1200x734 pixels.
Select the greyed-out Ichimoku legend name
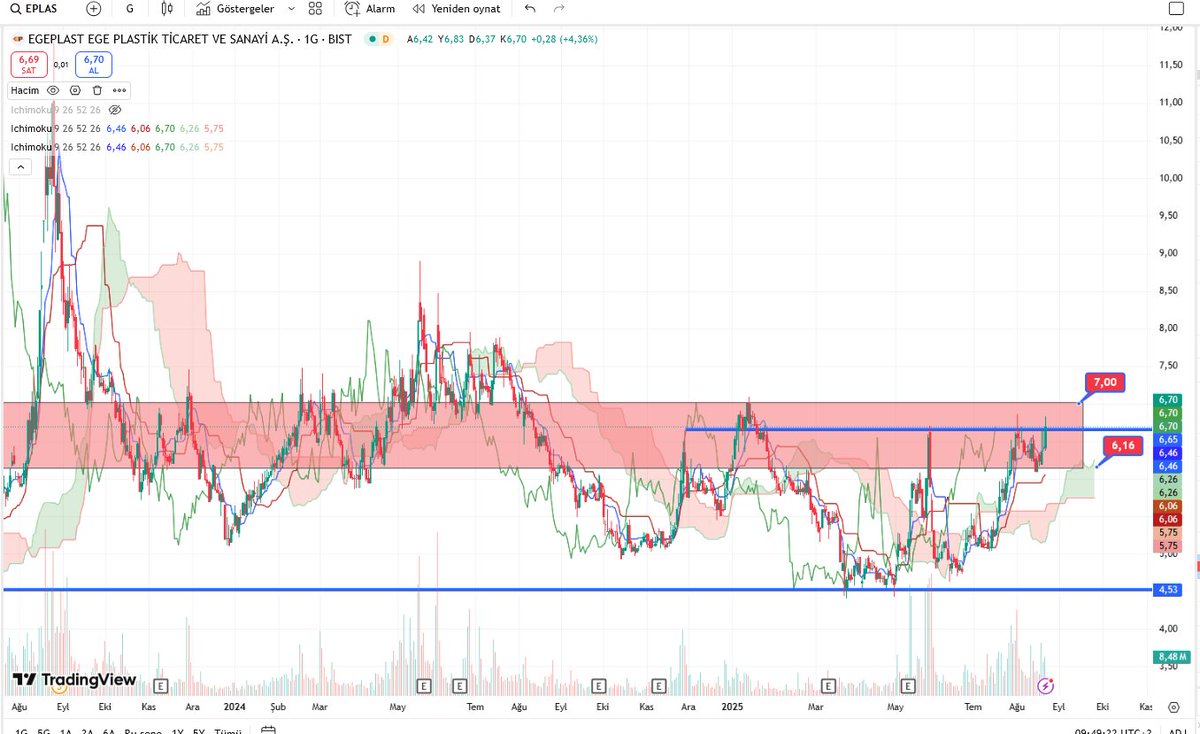pos(31,109)
